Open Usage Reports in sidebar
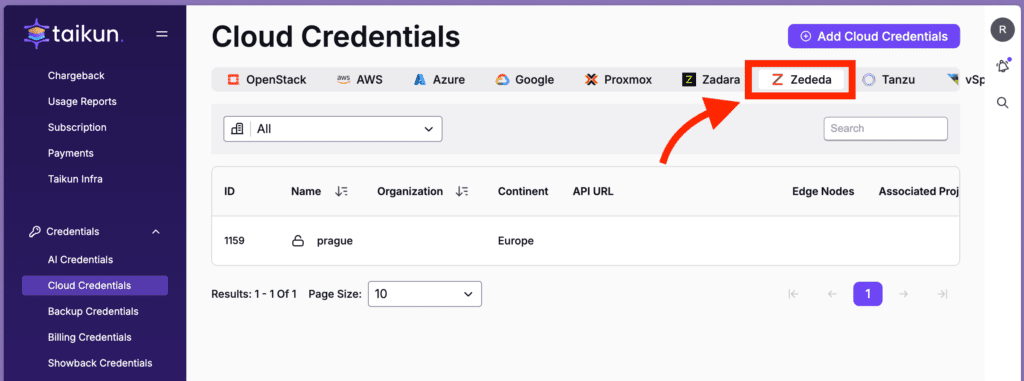Image resolution: width=1024 pixels, height=381 pixels. coord(82,101)
